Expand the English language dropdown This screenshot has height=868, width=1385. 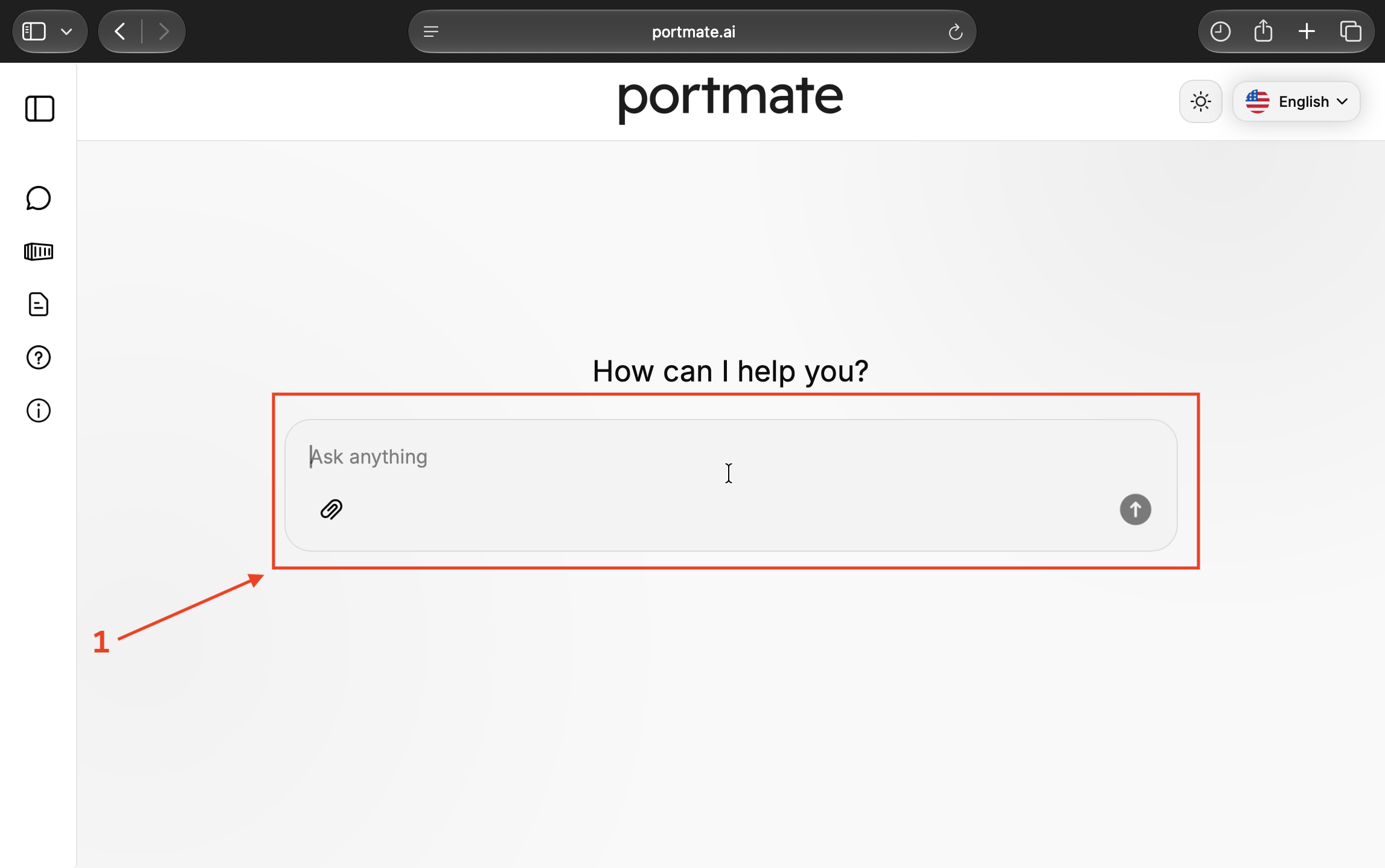pos(1296,101)
